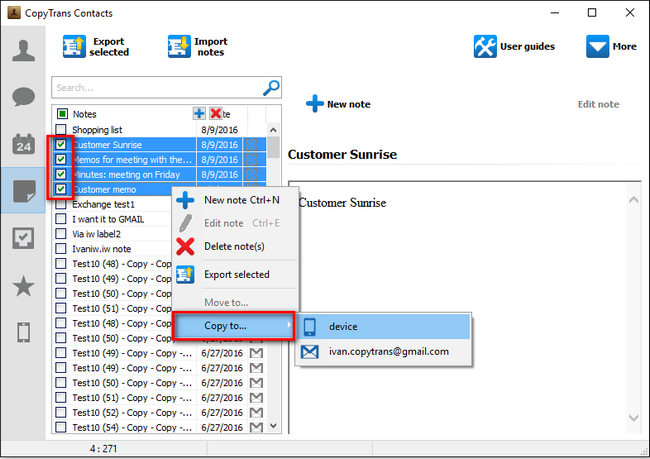Open the Notes sidebar section
The height and width of the screenshot is (459, 650).
[23, 191]
